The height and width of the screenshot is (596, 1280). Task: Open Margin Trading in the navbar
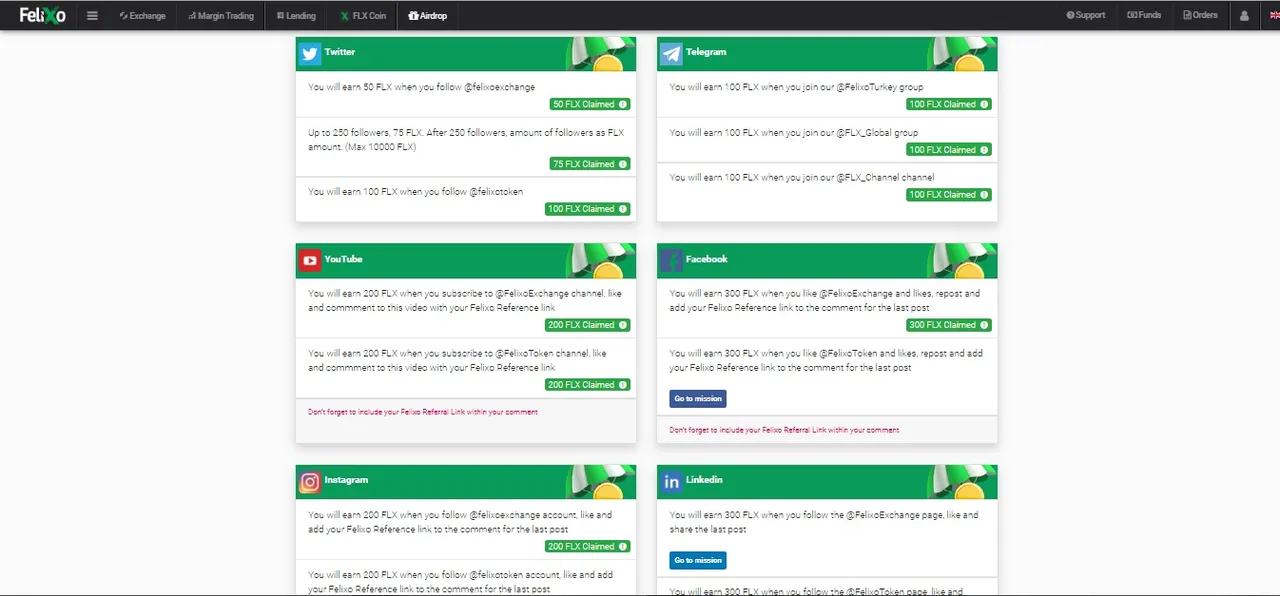pos(221,16)
